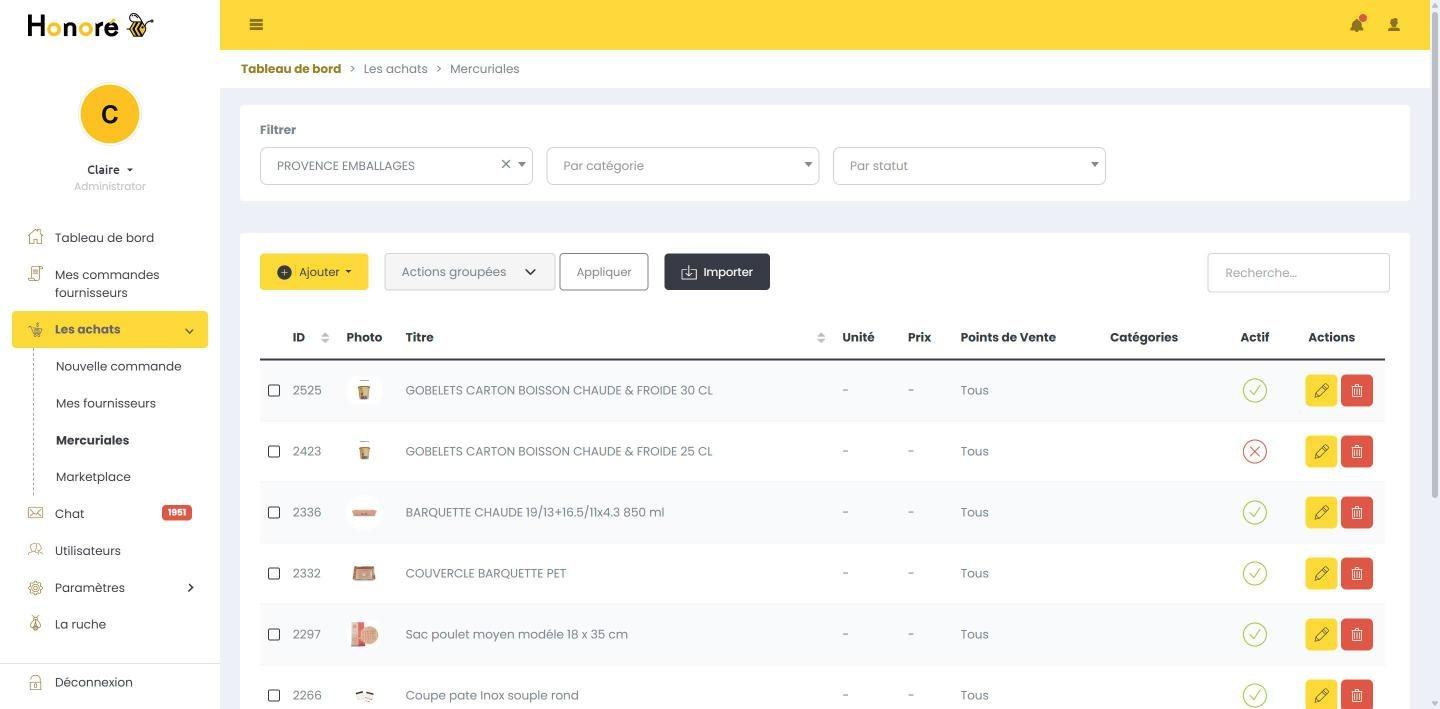Go to Tableau de bord breadcrumb link
This screenshot has height=709, width=1440.
(x=291, y=69)
